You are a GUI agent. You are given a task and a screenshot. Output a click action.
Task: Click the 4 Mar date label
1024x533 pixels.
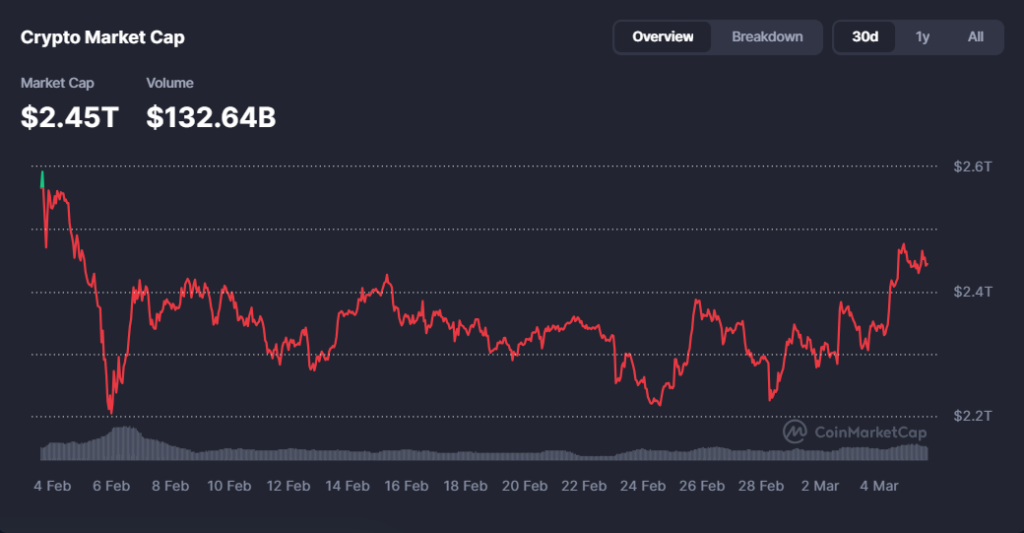click(878, 487)
